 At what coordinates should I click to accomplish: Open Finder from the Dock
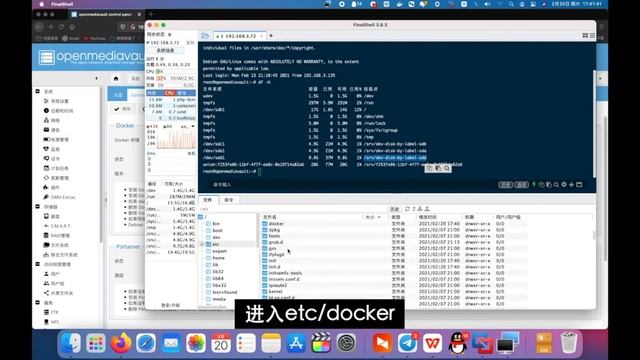[x=71, y=343]
